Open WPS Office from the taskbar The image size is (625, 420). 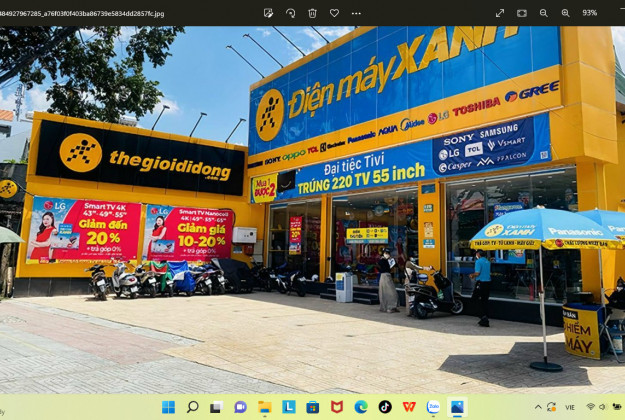(409, 407)
